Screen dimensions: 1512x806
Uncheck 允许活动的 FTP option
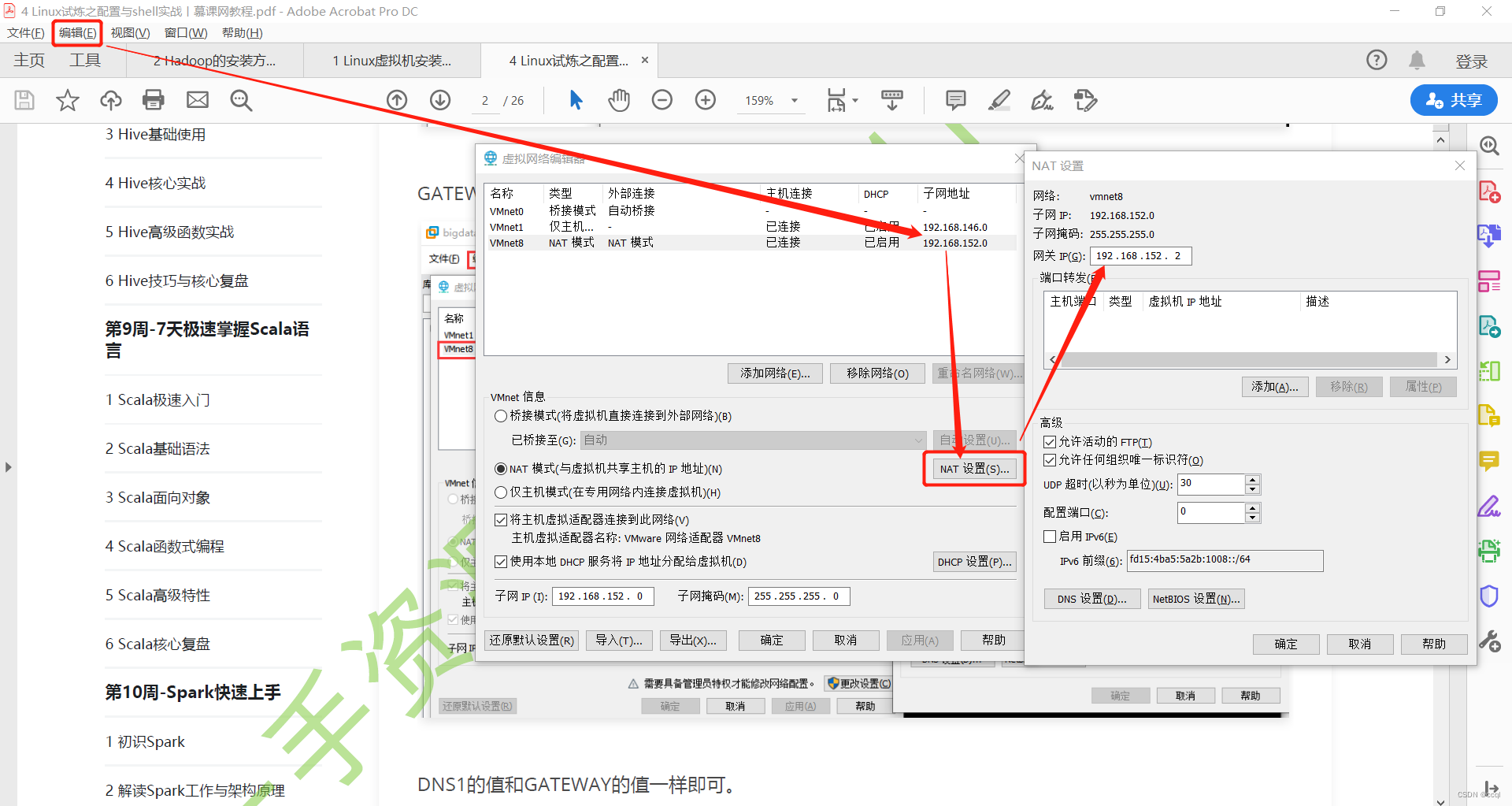point(1050,441)
